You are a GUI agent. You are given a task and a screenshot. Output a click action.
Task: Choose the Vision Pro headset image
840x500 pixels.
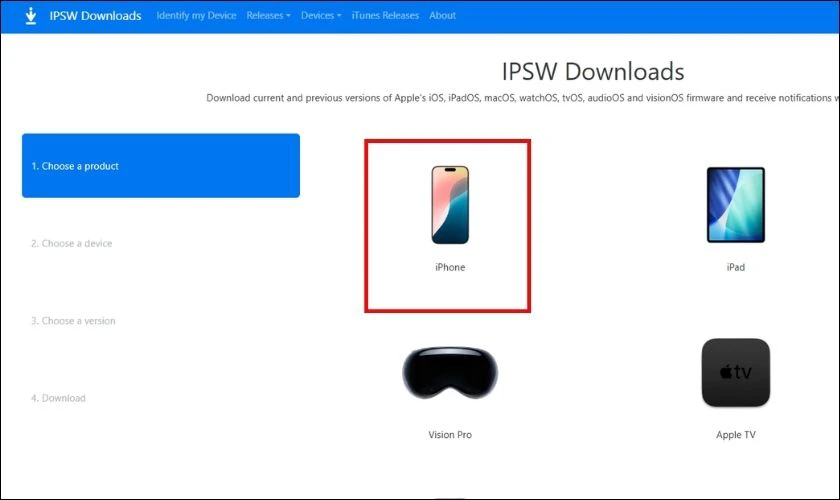point(450,373)
